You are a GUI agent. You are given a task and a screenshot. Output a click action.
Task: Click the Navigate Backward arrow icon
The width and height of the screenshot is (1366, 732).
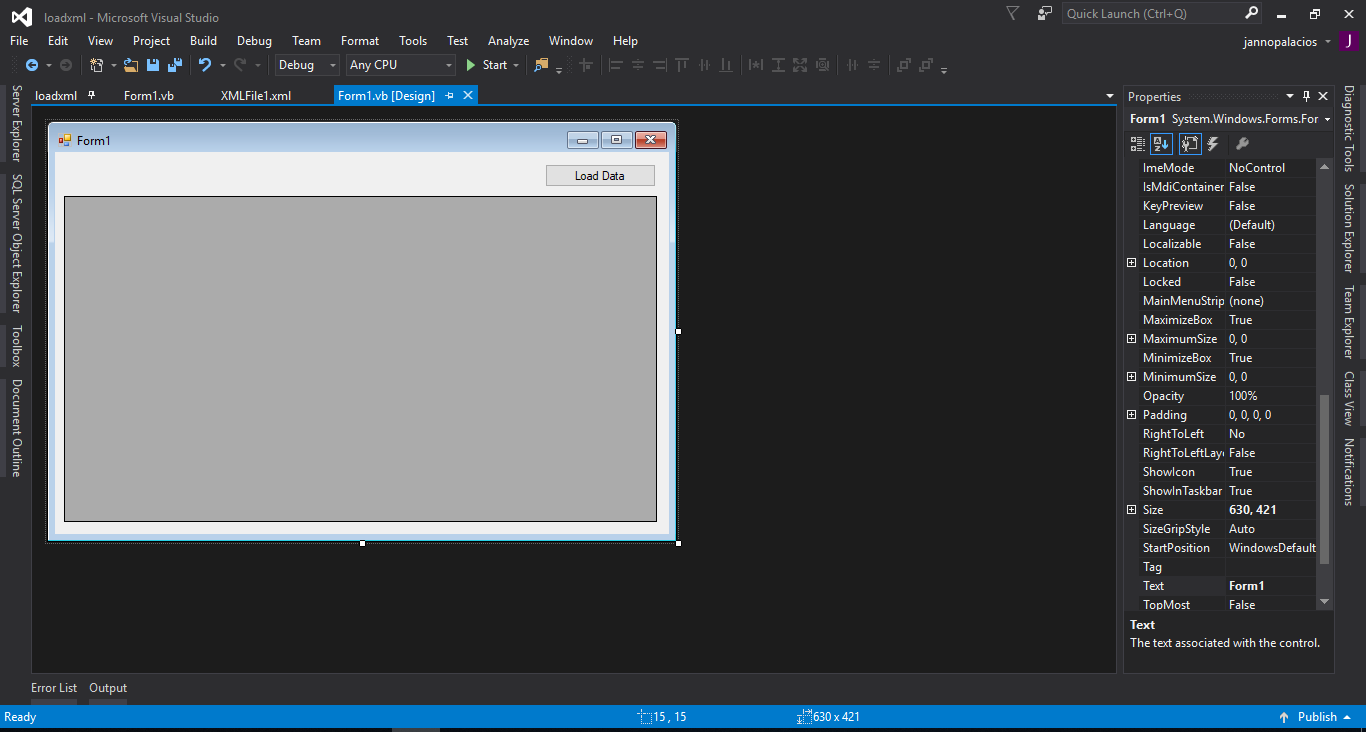32,65
